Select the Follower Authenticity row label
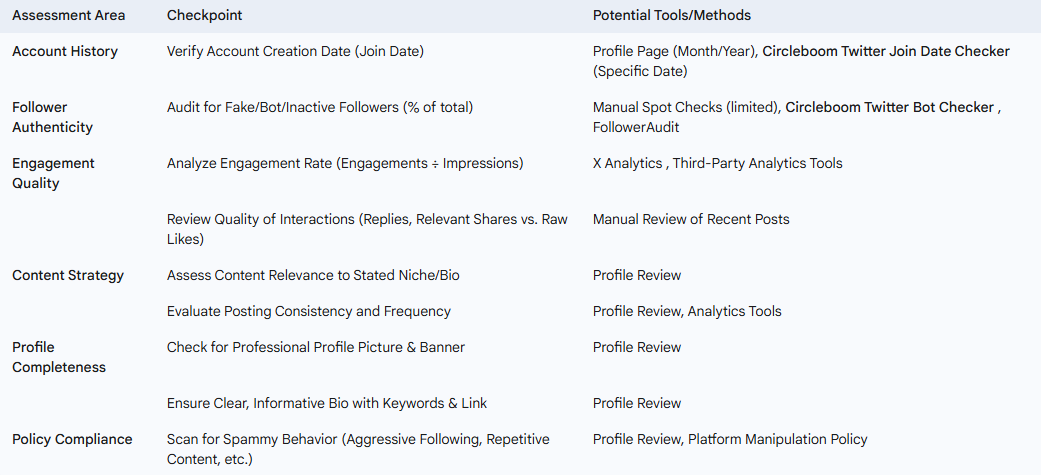Screen dimensions: 1041x475 tap(52, 117)
